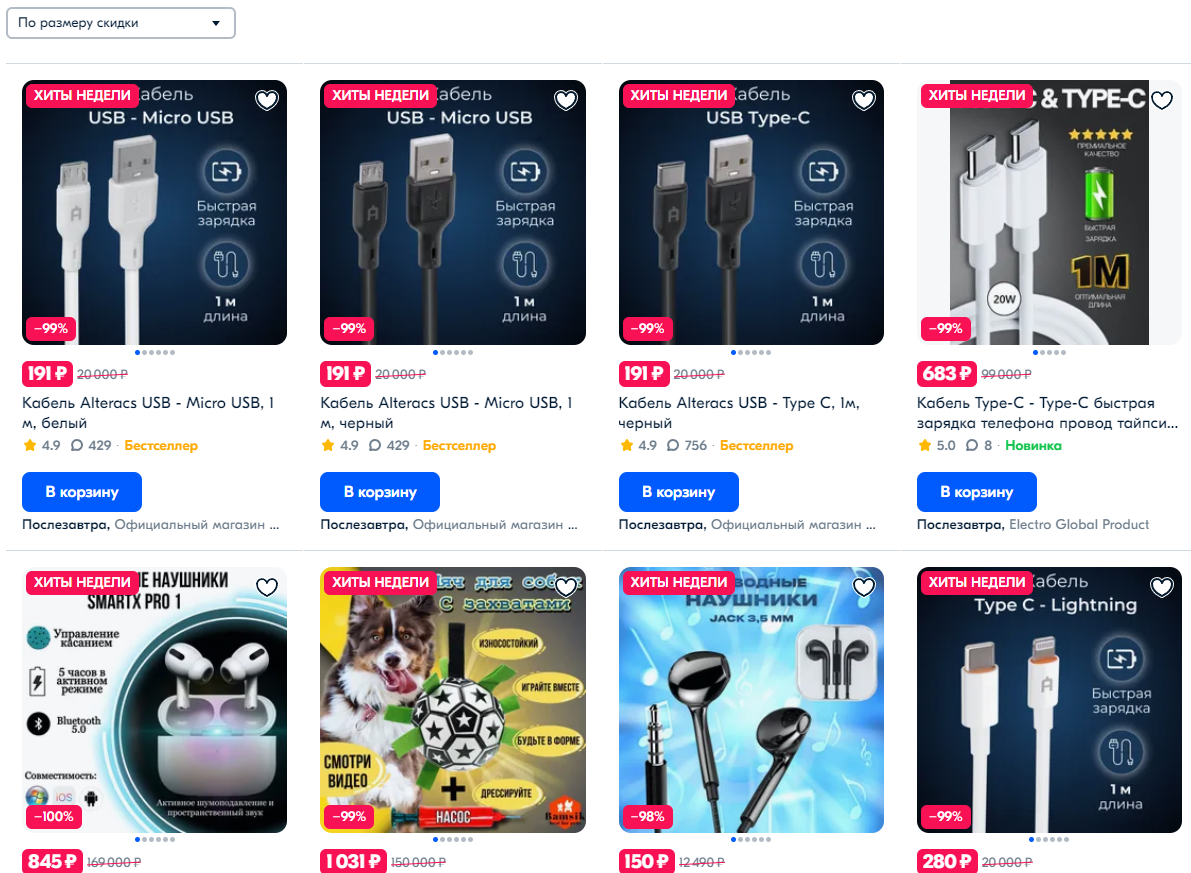Open the 'По размеру скидки' sort dropdown
The height and width of the screenshot is (873, 1191).
point(121,23)
